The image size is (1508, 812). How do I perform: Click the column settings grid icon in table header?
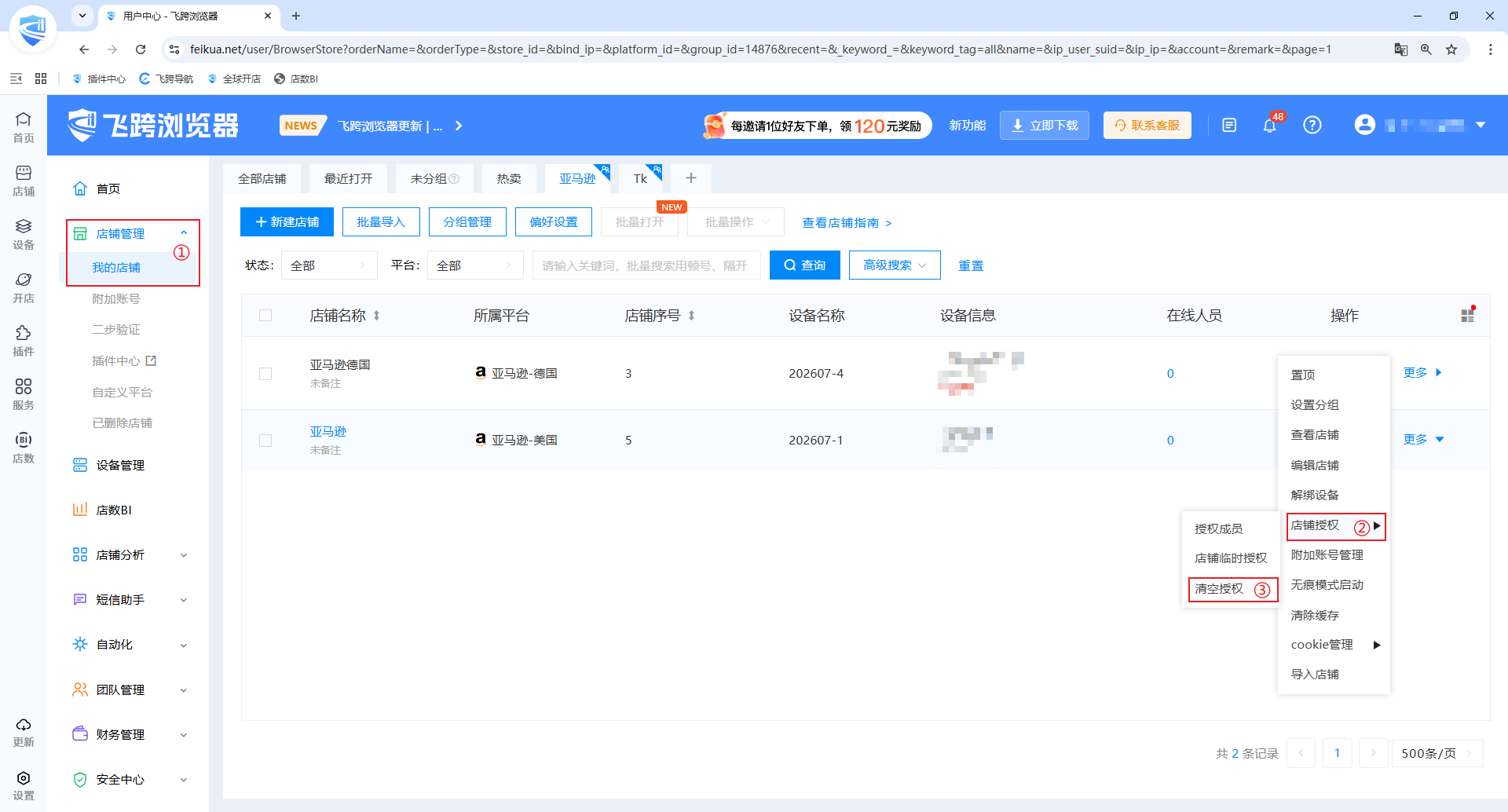tap(1467, 315)
